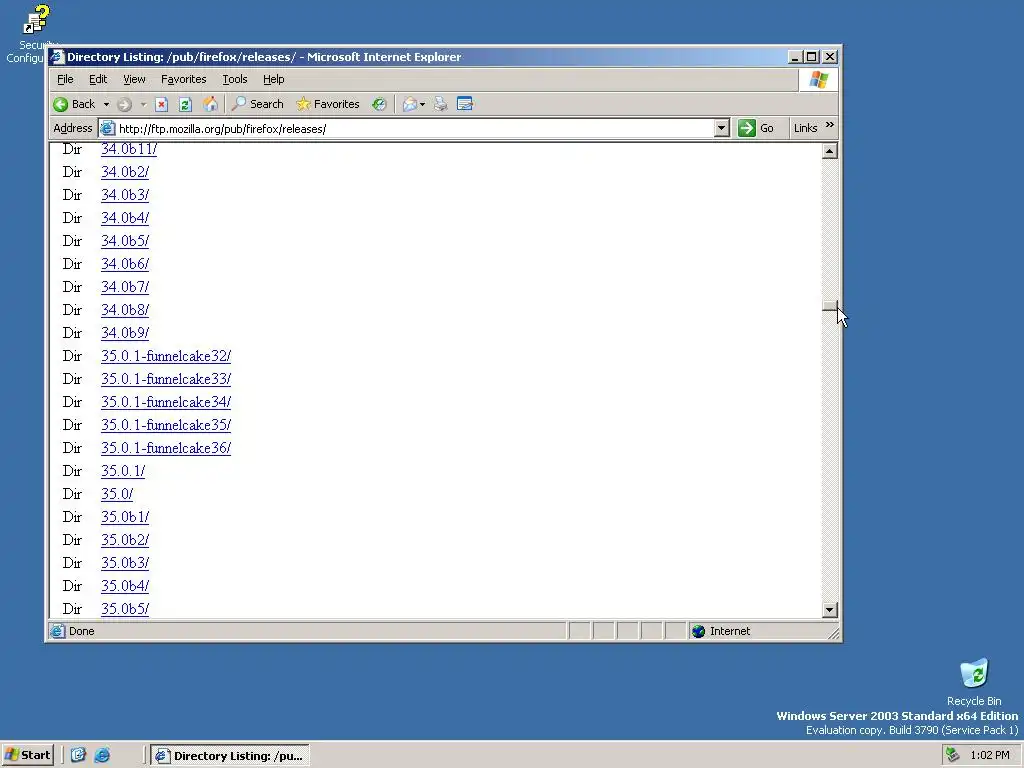Image resolution: width=1024 pixels, height=768 pixels.
Task: Click the Print icon in toolbar
Action: [441, 104]
